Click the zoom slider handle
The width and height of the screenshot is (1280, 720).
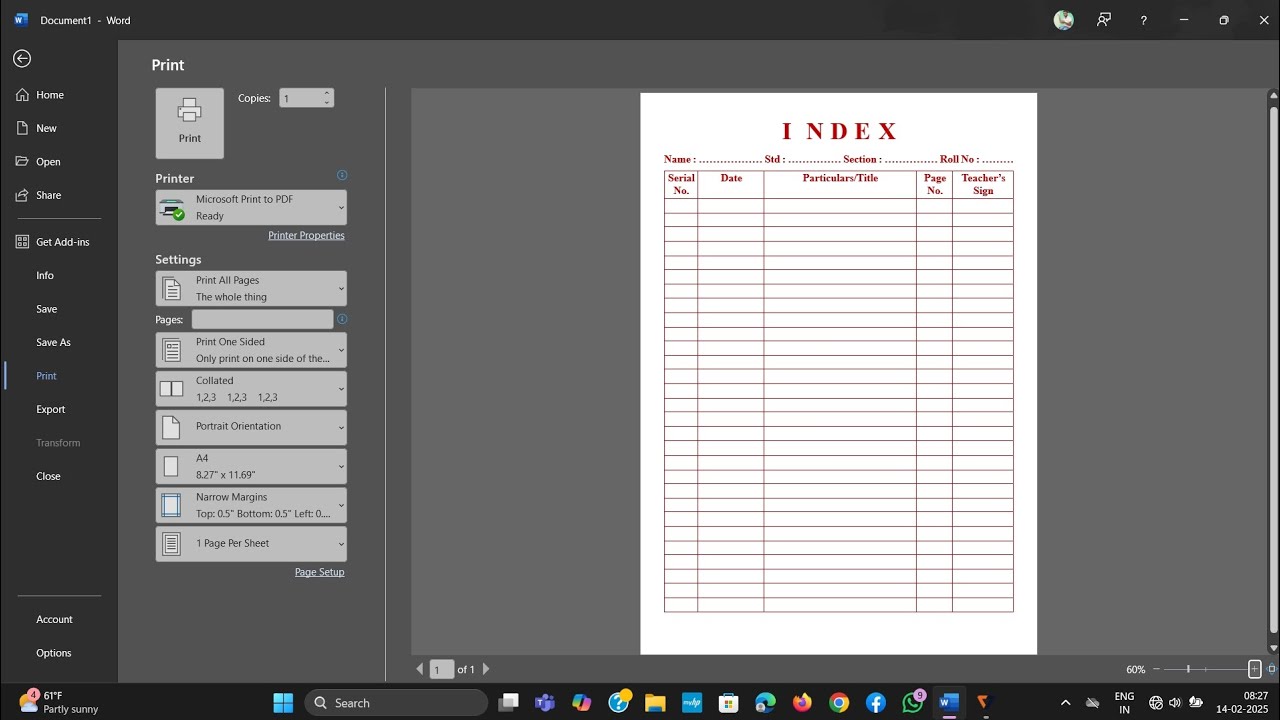click(1188, 669)
